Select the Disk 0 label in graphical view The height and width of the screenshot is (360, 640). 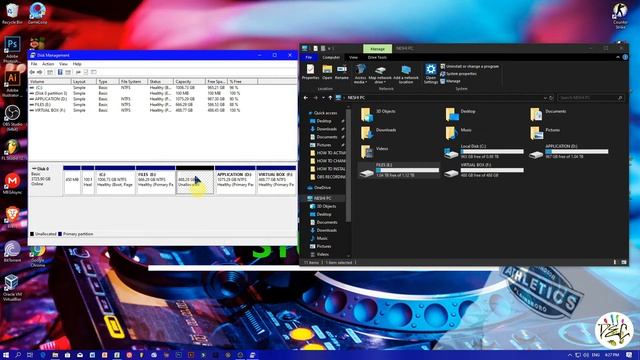pyautogui.click(x=45, y=180)
